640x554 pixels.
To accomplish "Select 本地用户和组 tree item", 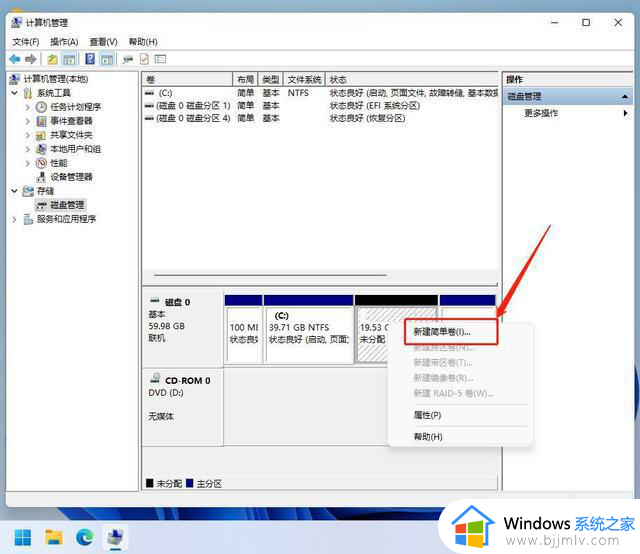I will pyautogui.click(x=76, y=149).
